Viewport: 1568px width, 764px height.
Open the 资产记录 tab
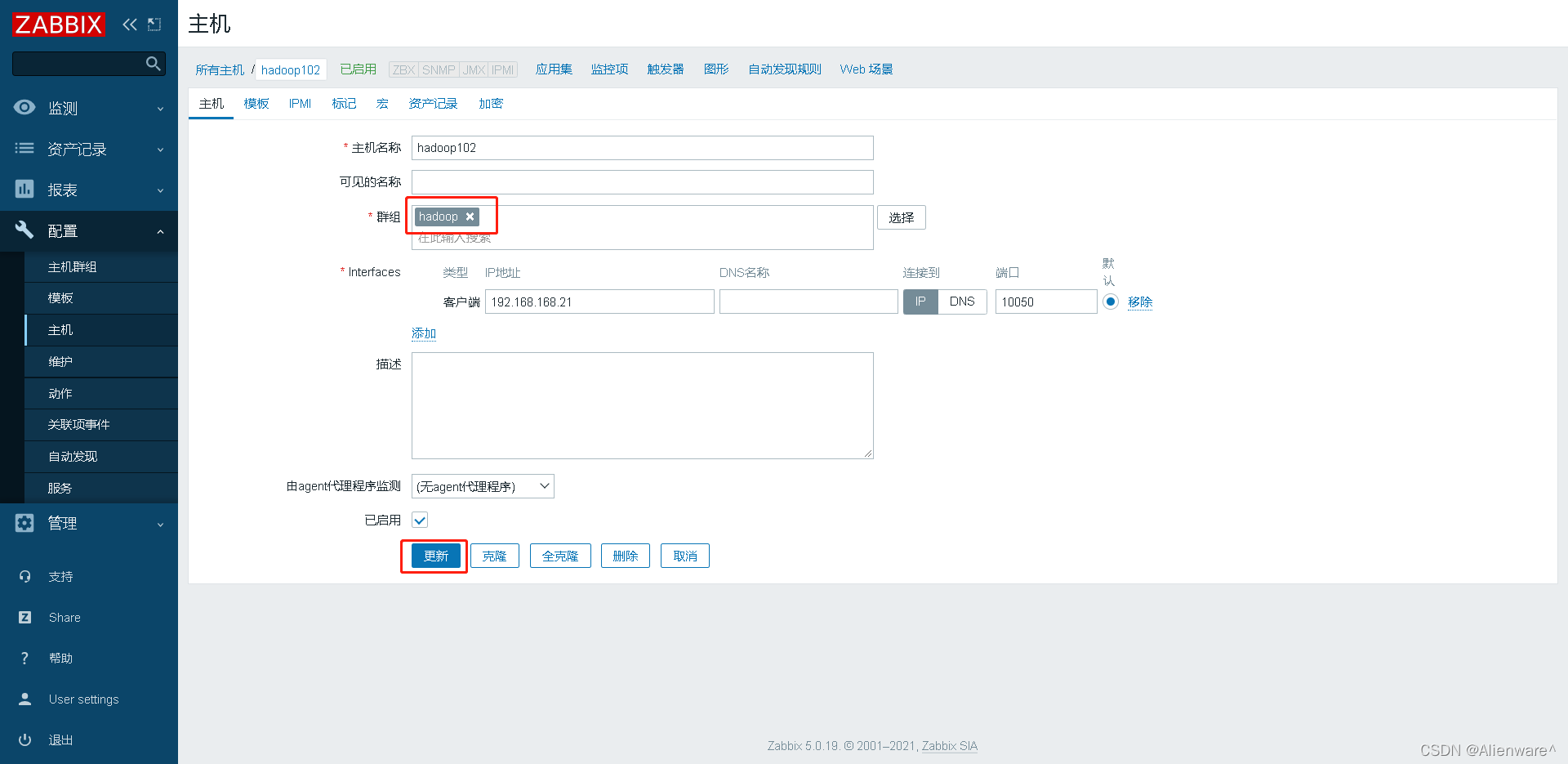pos(433,104)
